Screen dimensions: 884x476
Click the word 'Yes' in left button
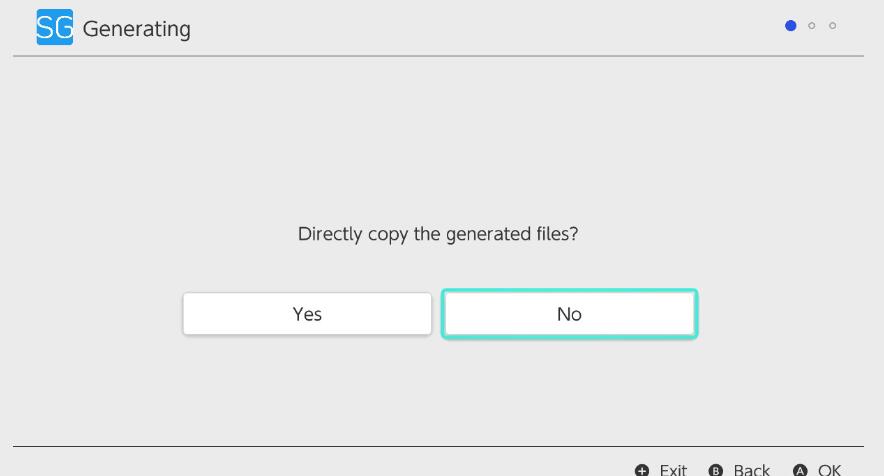pos(307,314)
